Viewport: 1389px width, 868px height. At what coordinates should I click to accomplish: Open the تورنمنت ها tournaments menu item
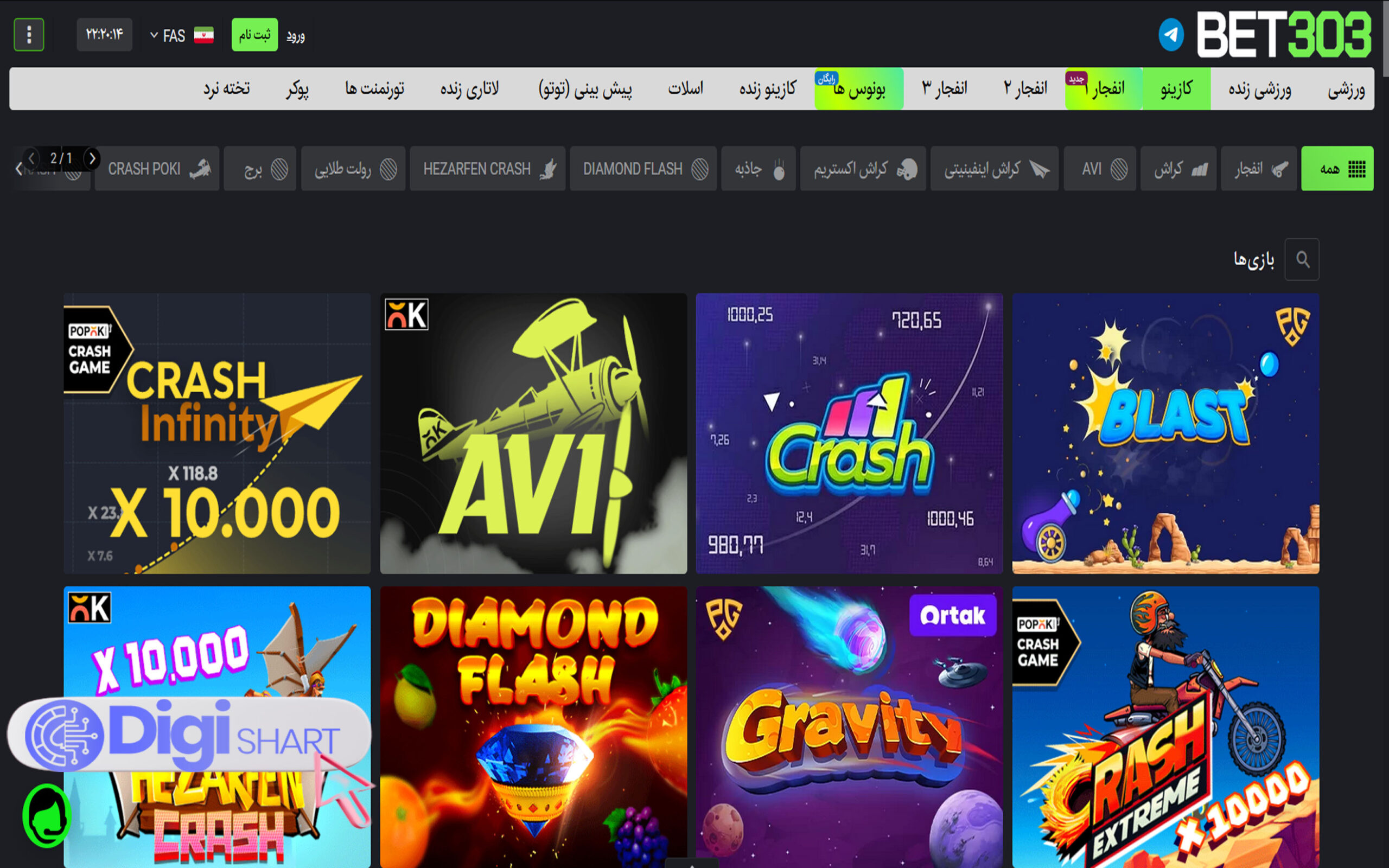coord(375,89)
